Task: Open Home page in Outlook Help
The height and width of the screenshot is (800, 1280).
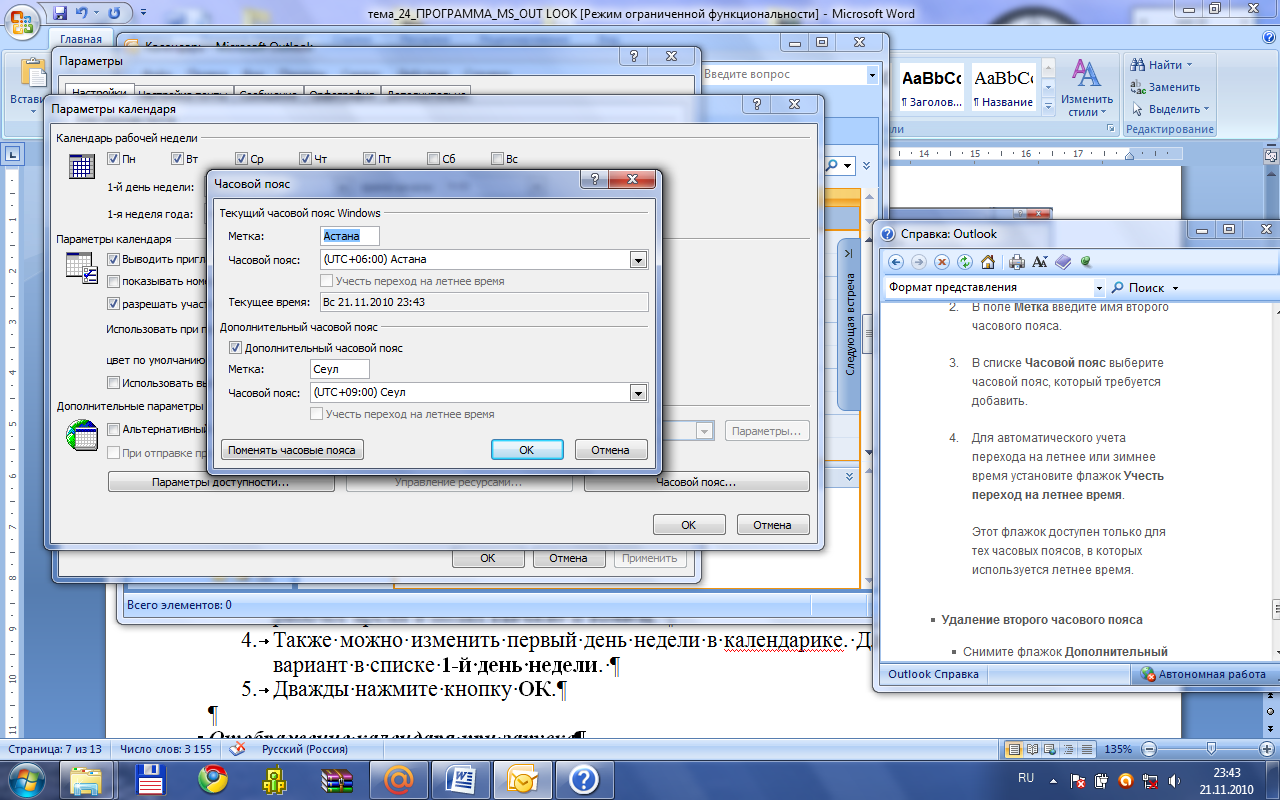Action: click(x=988, y=262)
